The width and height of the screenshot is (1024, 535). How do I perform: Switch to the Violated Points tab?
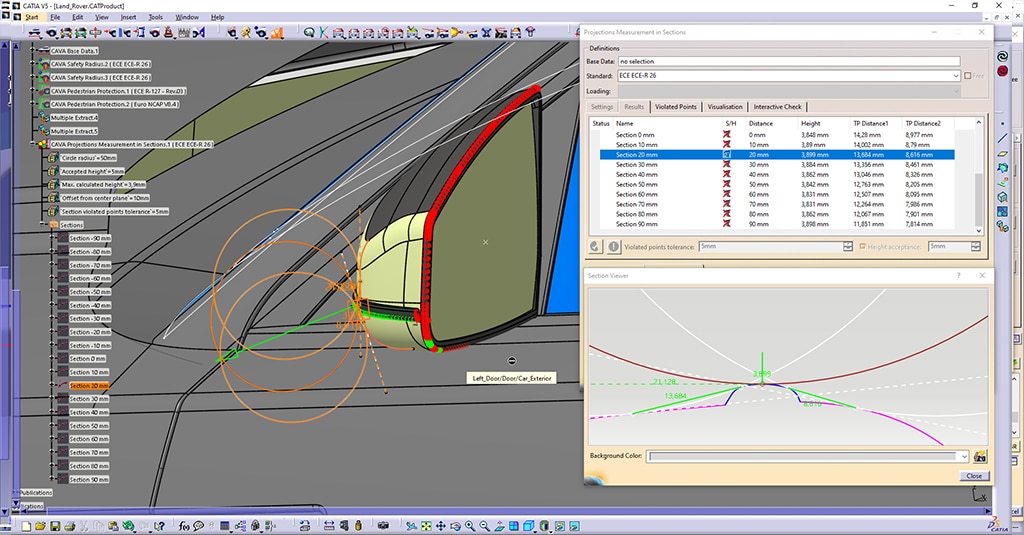[x=676, y=106]
